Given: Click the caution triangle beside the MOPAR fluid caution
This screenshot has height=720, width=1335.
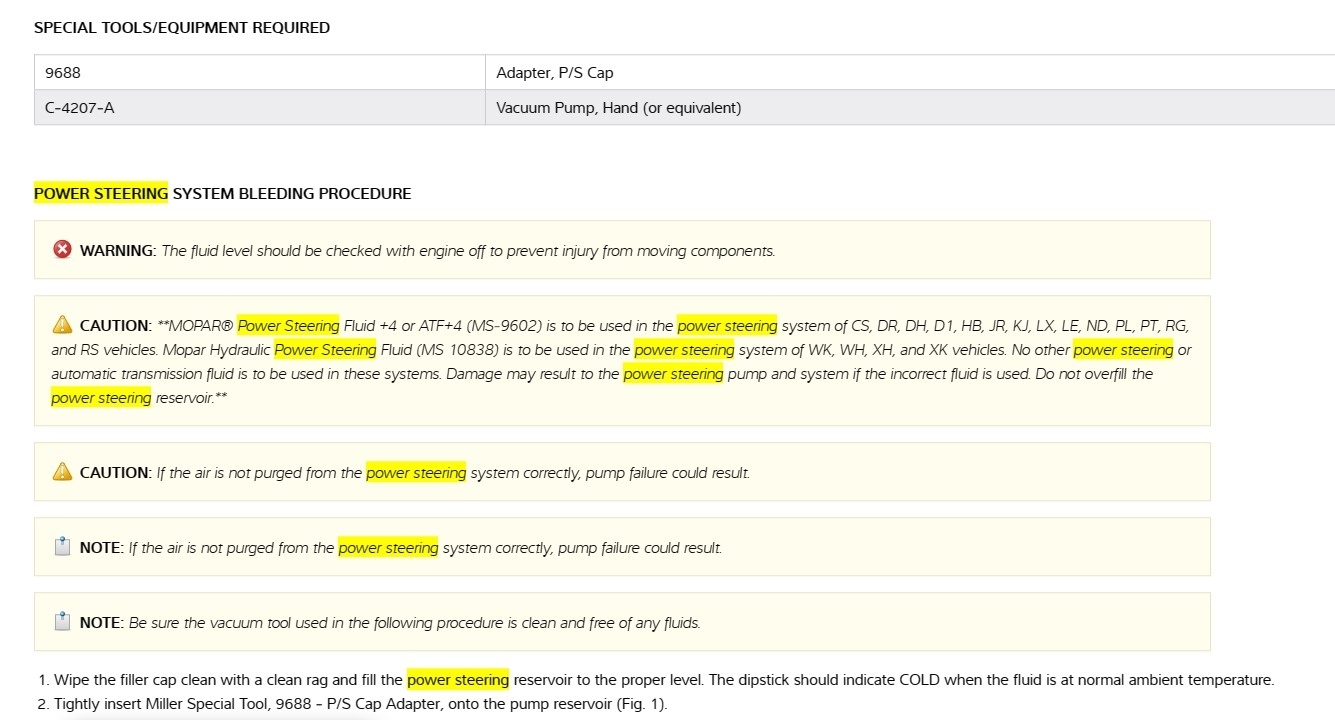Looking at the screenshot, I should tap(62, 325).
